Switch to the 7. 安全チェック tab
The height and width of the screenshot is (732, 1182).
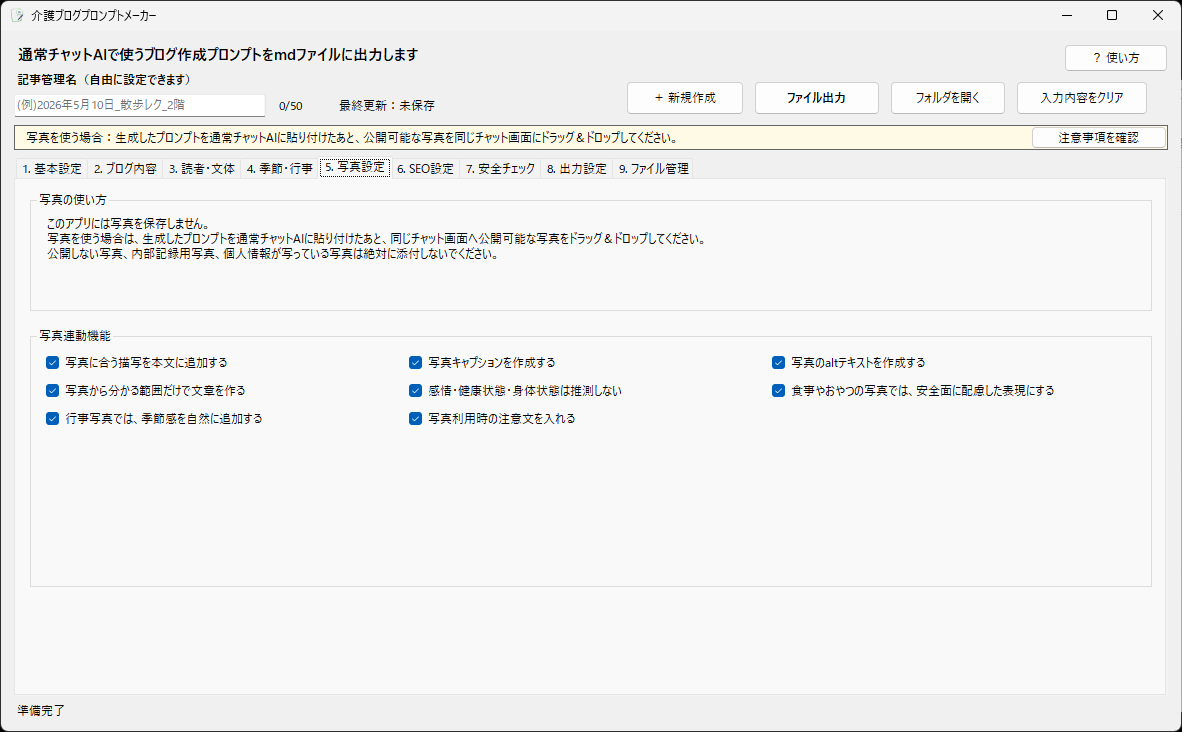[x=500, y=169]
